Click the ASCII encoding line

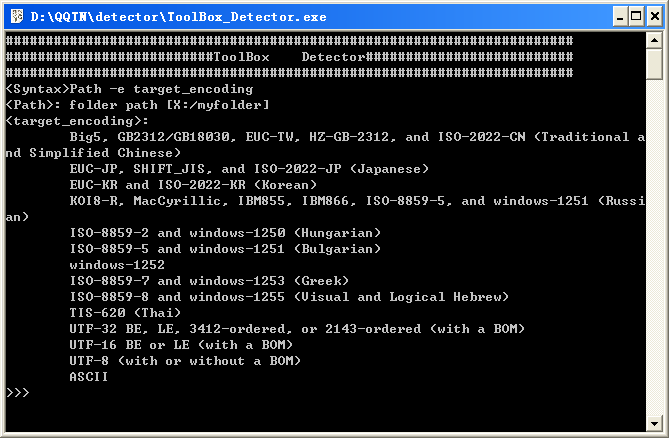coord(89,377)
